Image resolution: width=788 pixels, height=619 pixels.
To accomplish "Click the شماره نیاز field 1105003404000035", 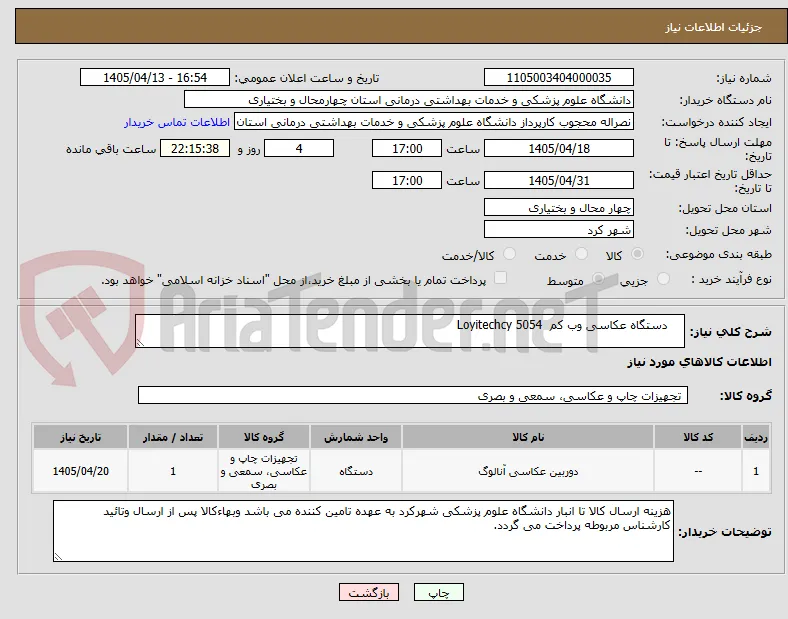I will (558, 77).
